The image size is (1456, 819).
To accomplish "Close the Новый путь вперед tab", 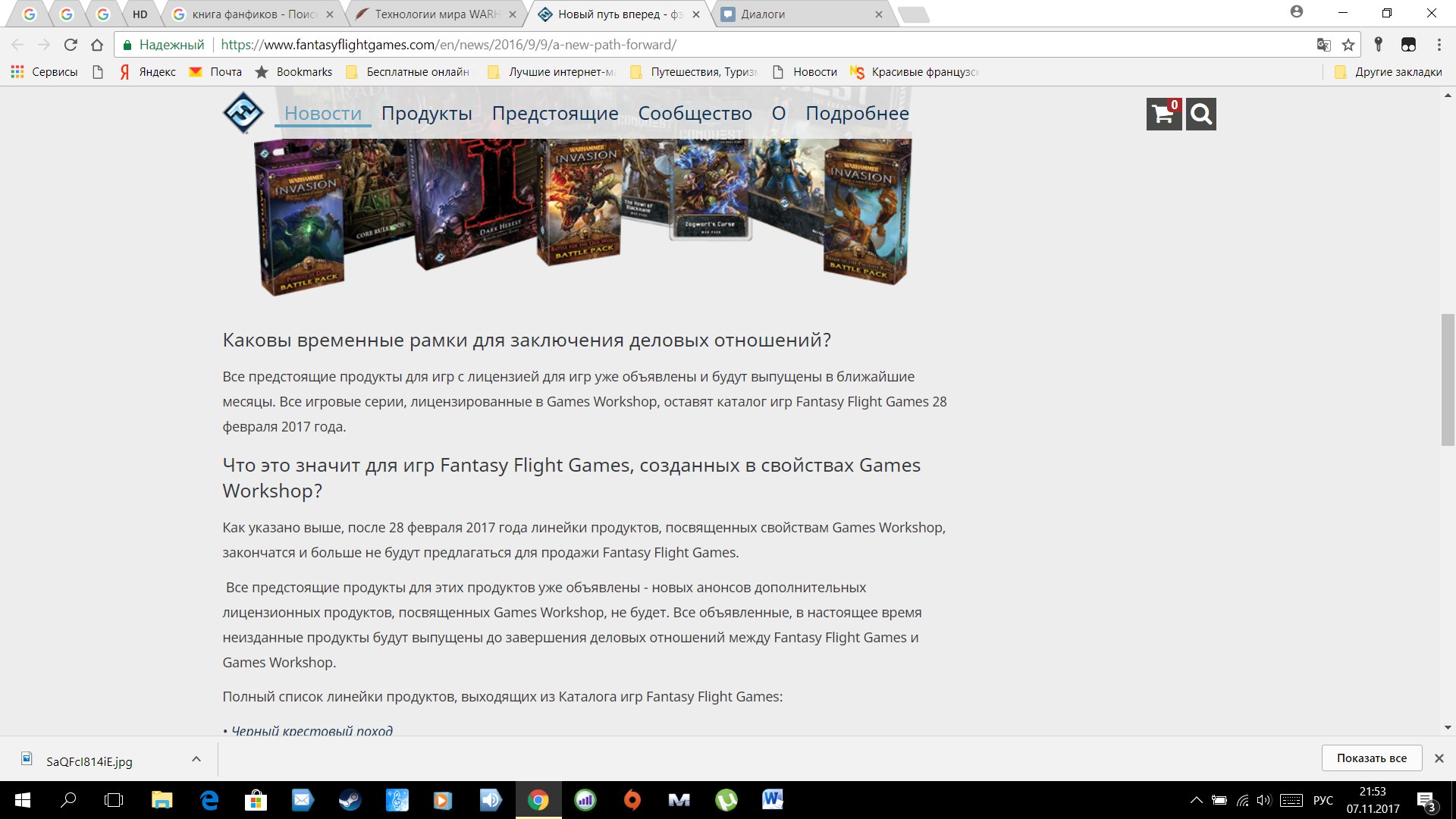I will click(696, 14).
